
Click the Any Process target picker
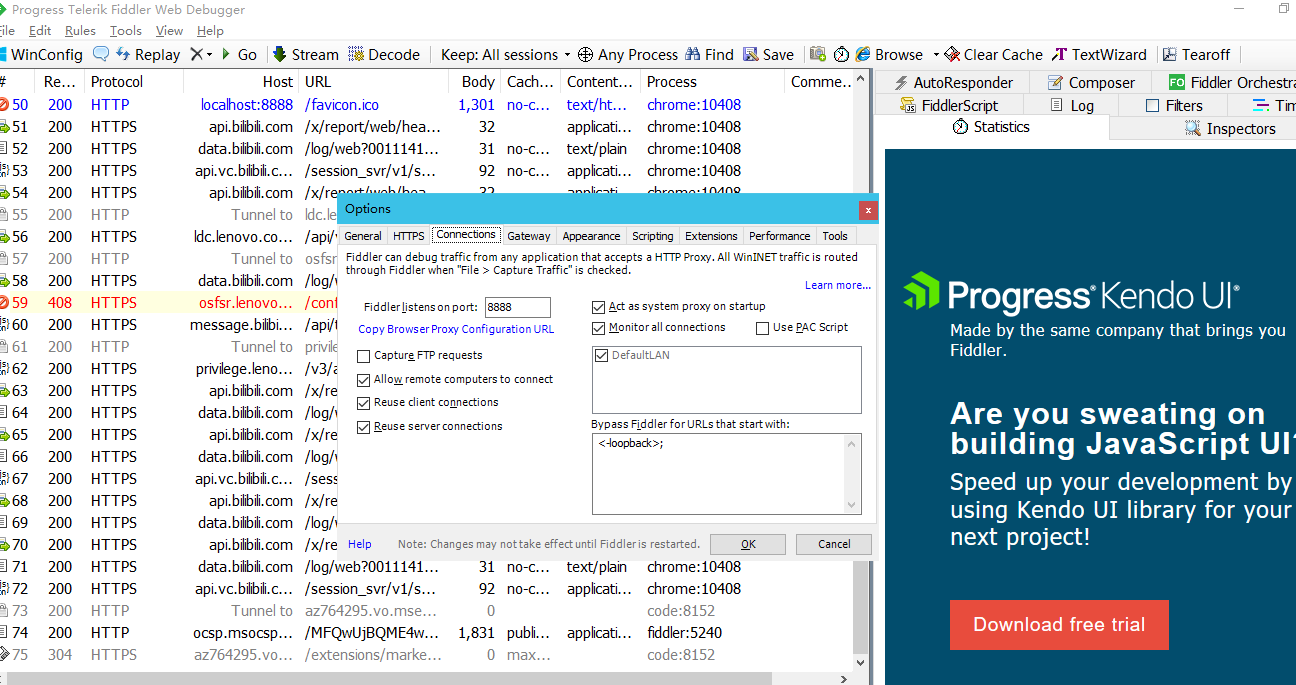[627, 55]
